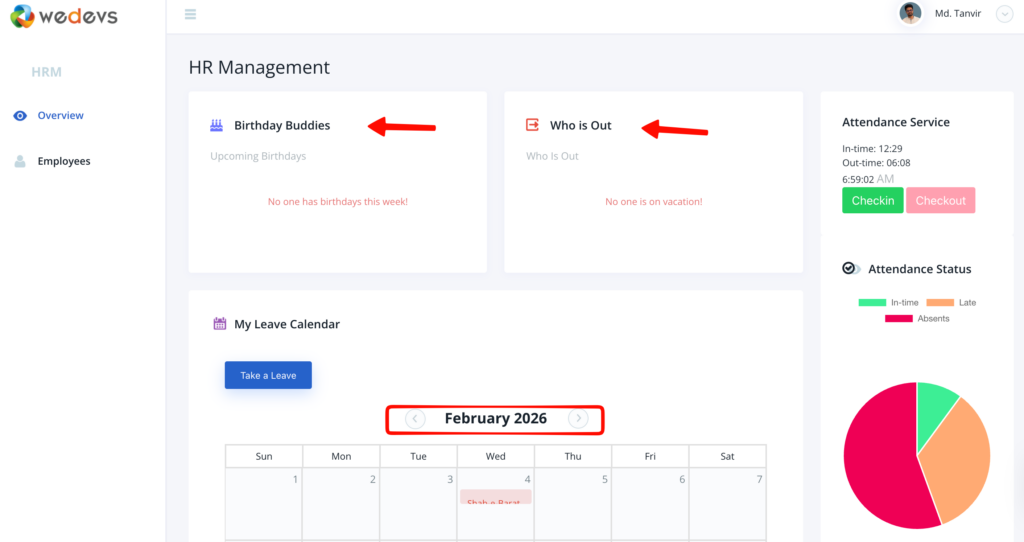Go to previous month in calendar
Image resolution: width=1024 pixels, height=542 pixels.
415,419
